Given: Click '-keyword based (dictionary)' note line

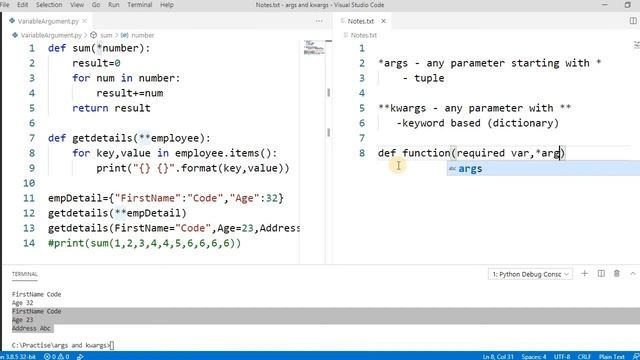Looking at the screenshot, I should click(x=477, y=123).
